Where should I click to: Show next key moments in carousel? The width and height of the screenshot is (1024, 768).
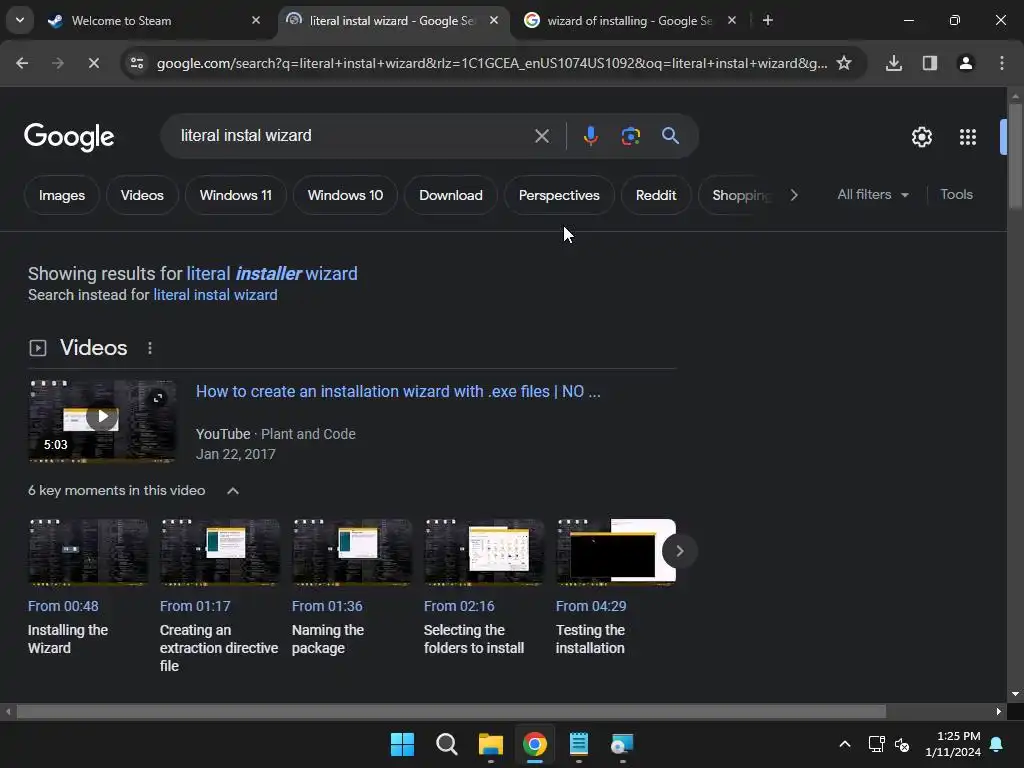point(679,551)
